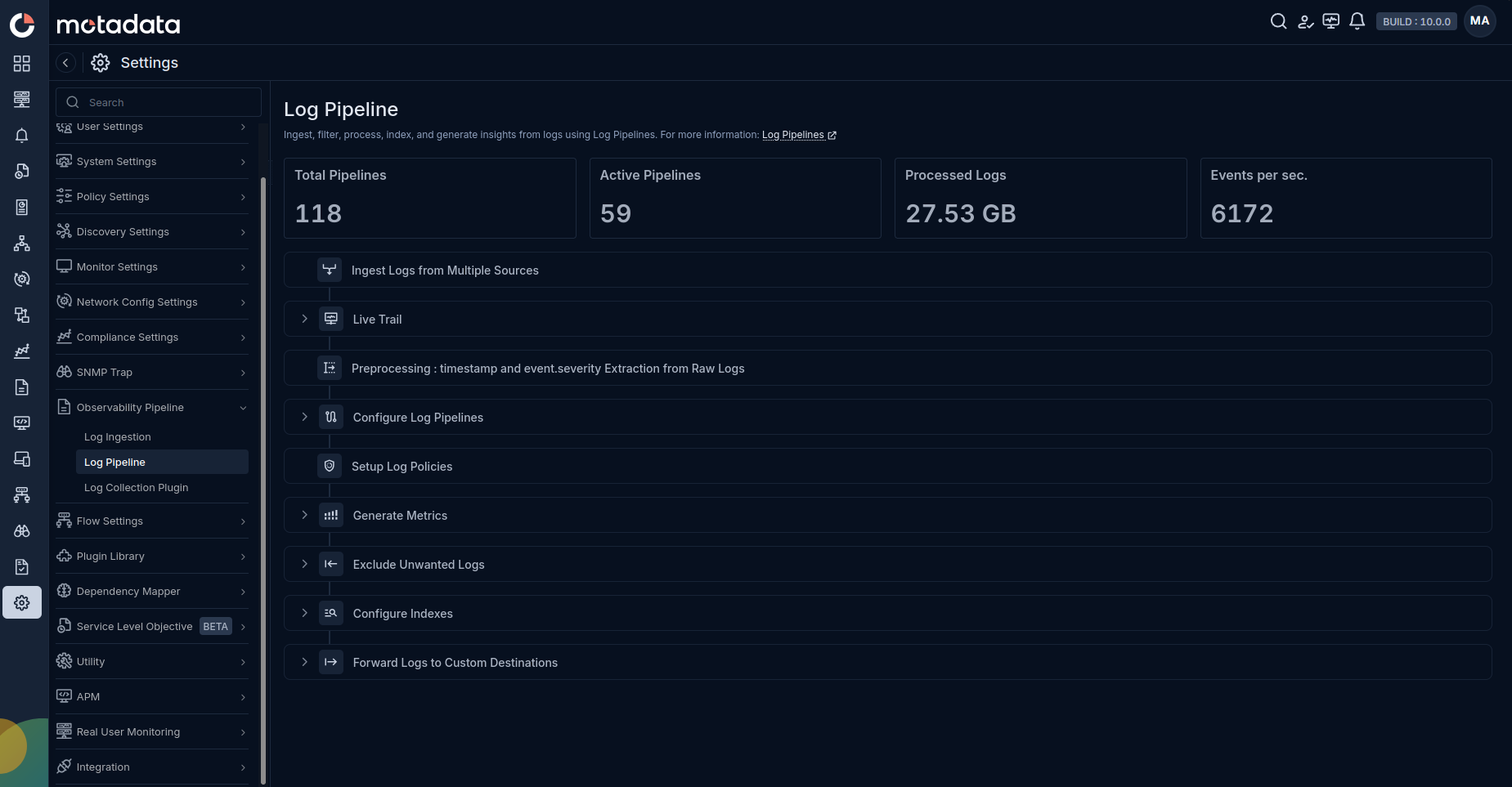Select Log Collection Plugin submenu item
1512x787 pixels.
[162, 488]
